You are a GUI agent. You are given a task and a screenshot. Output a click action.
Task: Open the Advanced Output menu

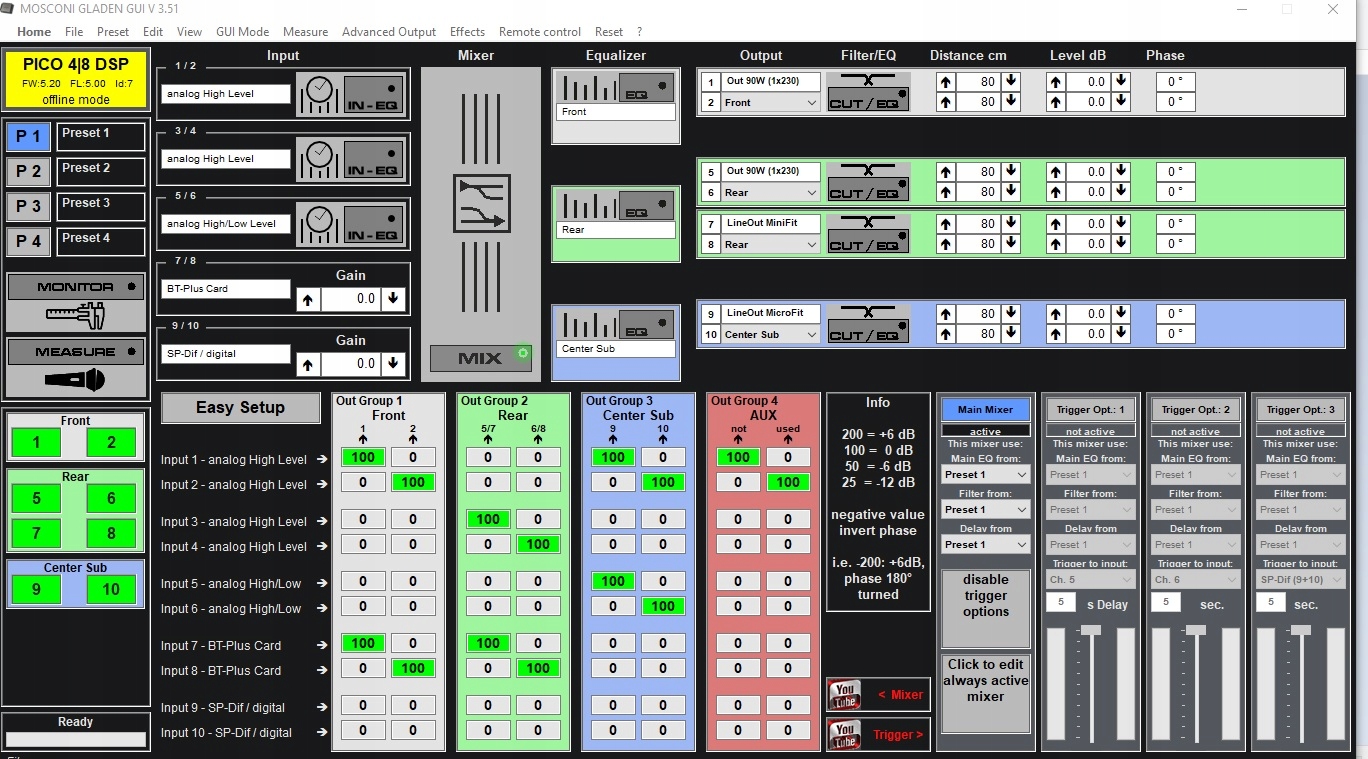click(x=388, y=32)
